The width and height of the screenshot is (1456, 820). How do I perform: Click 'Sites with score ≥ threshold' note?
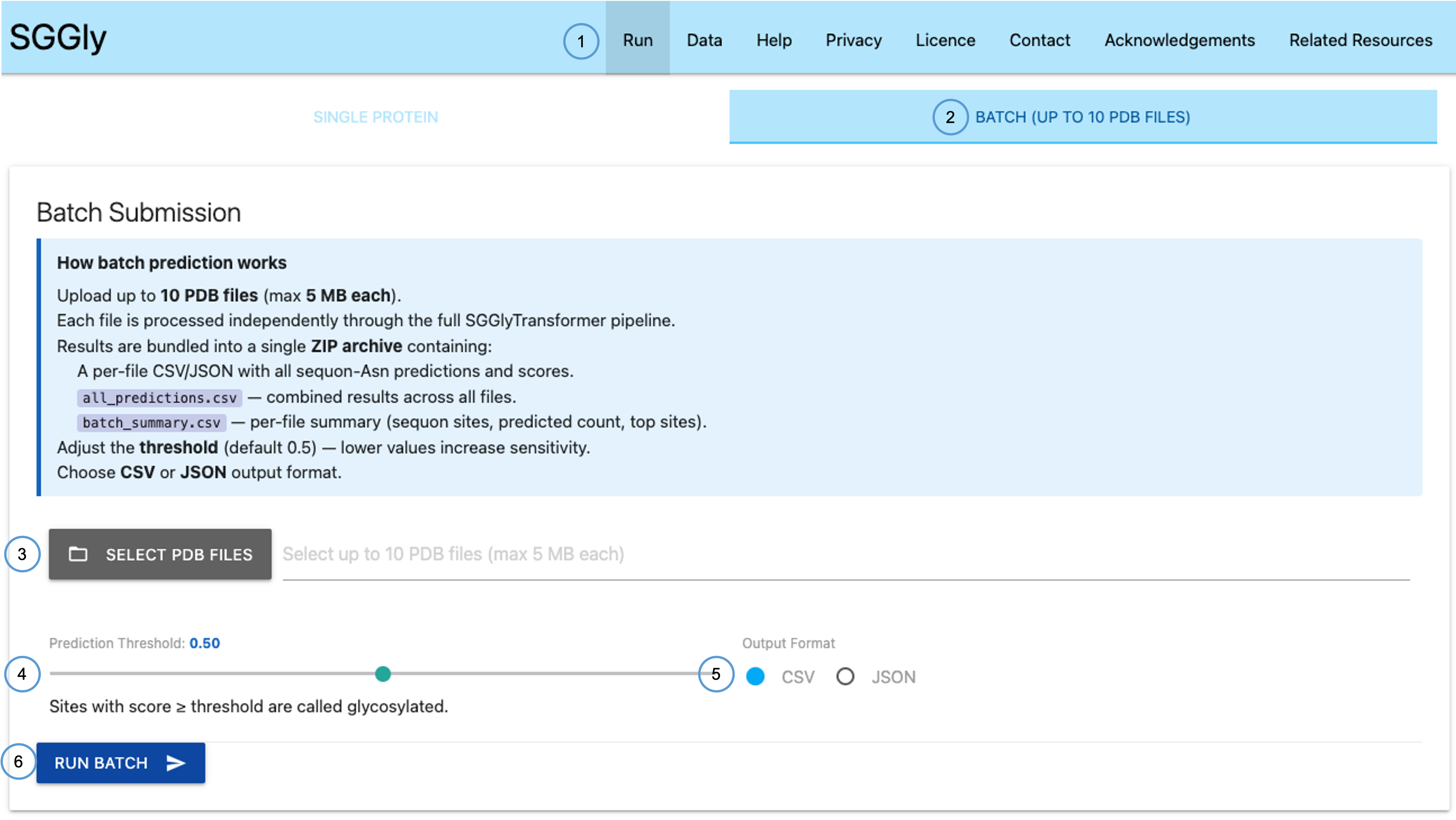coord(248,706)
